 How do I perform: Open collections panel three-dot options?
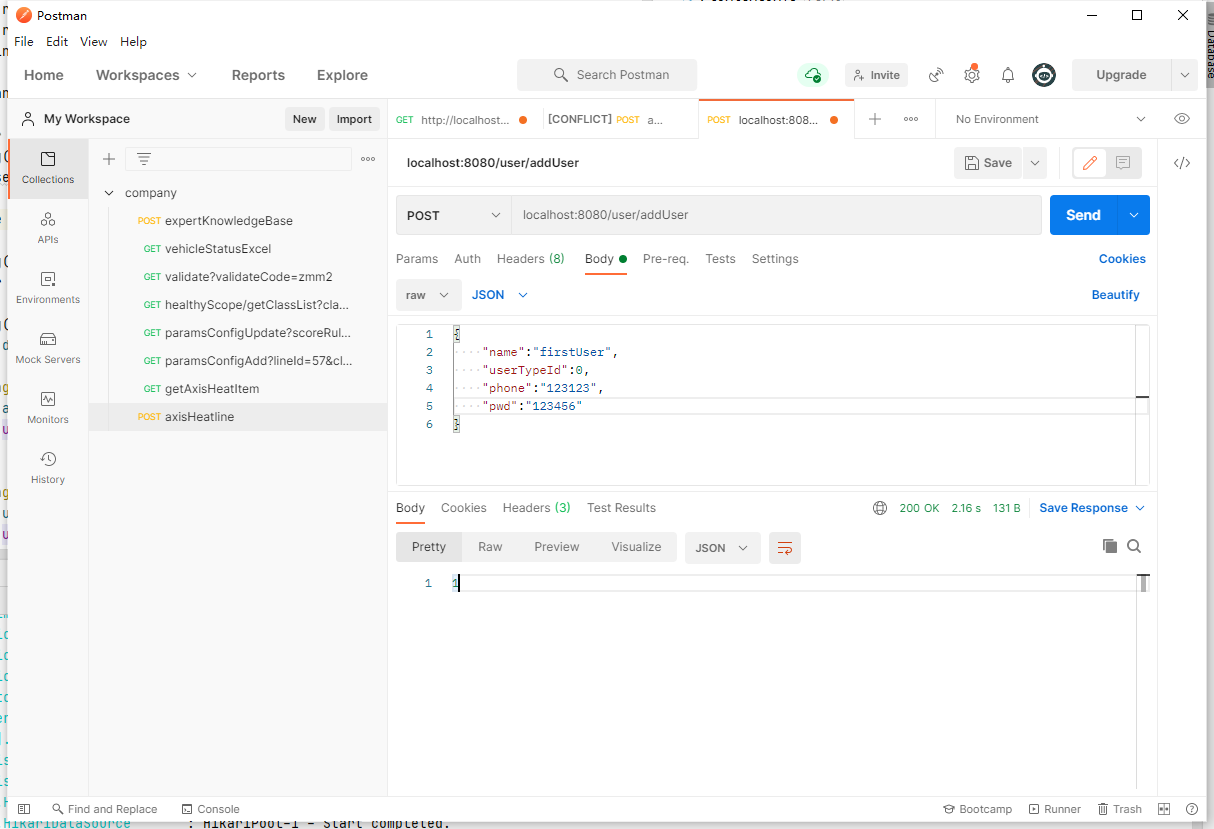point(368,159)
